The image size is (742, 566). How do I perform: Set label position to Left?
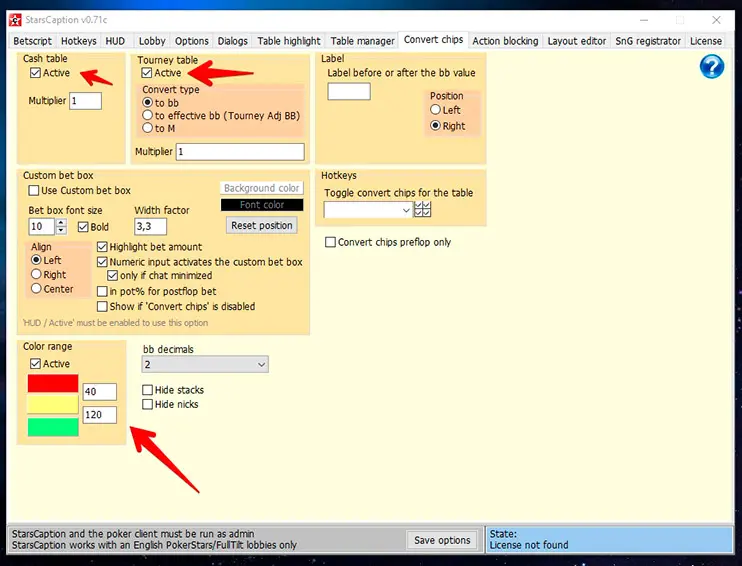pyautogui.click(x=436, y=110)
